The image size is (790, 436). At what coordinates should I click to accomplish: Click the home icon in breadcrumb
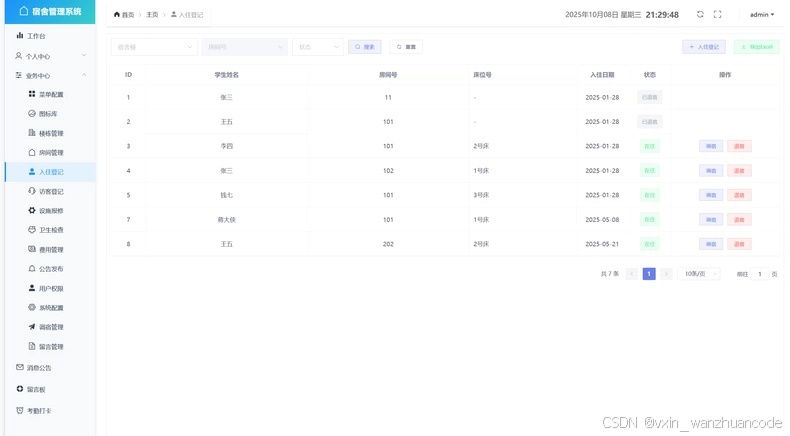117,15
